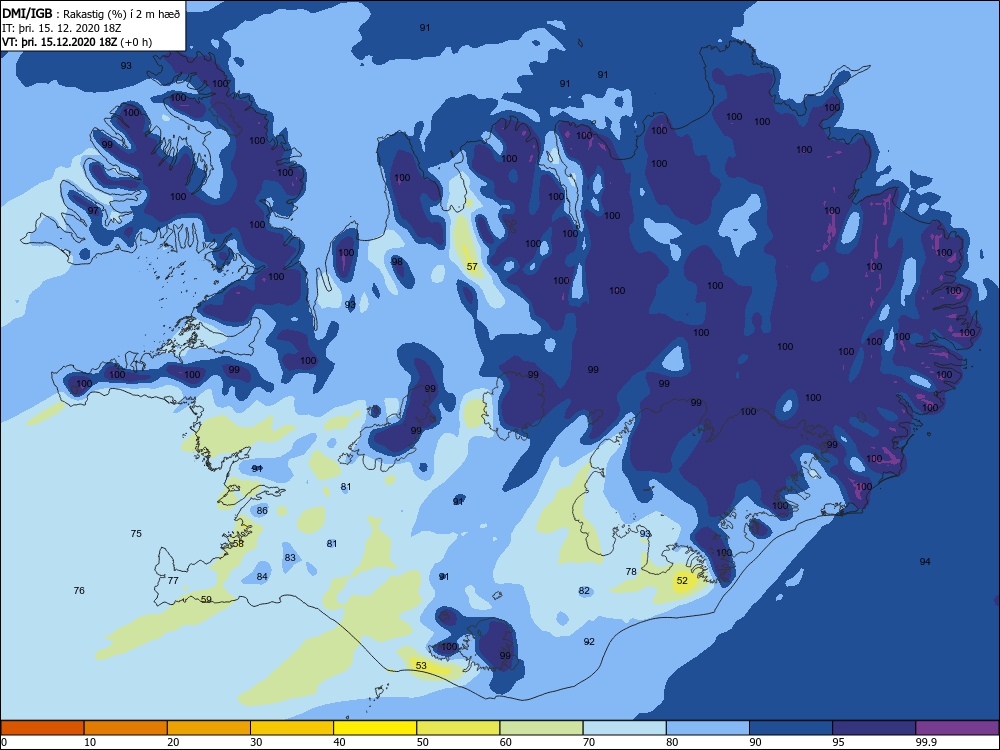Click the purple above-99.9 legend swatch
The height and width of the screenshot is (750, 1000).
click(957, 728)
